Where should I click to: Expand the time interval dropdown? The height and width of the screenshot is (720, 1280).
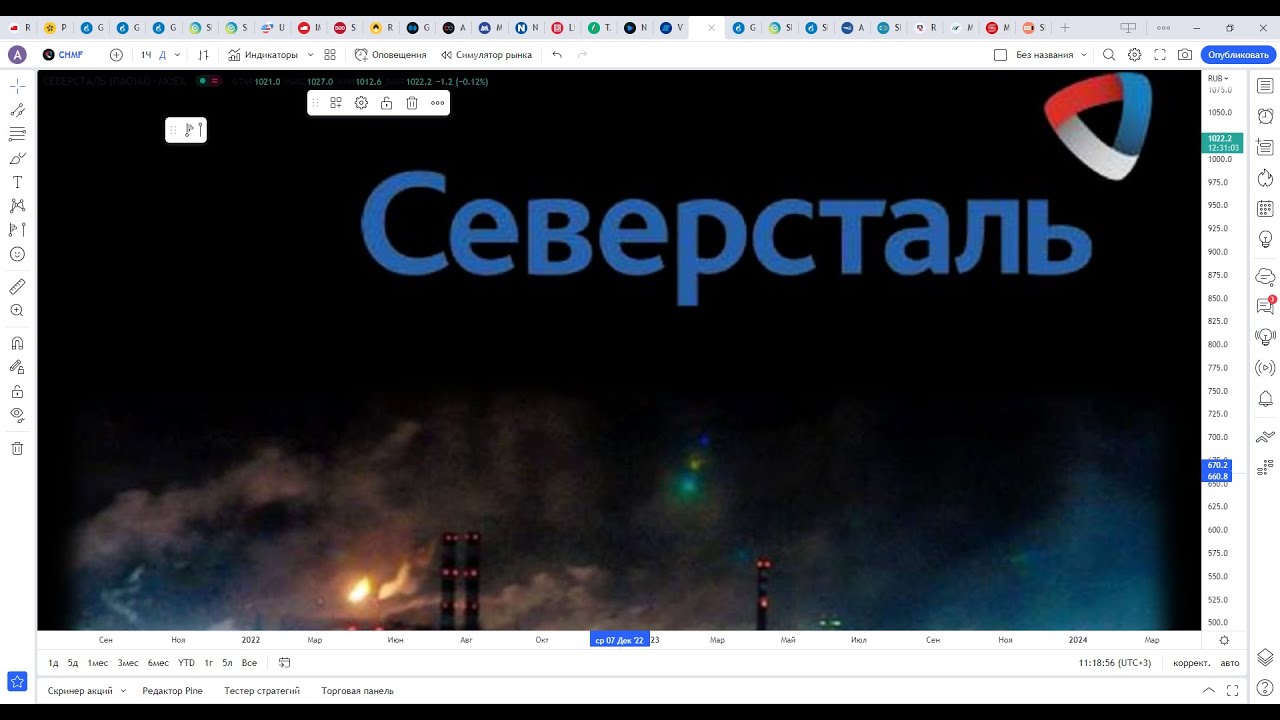point(178,55)
